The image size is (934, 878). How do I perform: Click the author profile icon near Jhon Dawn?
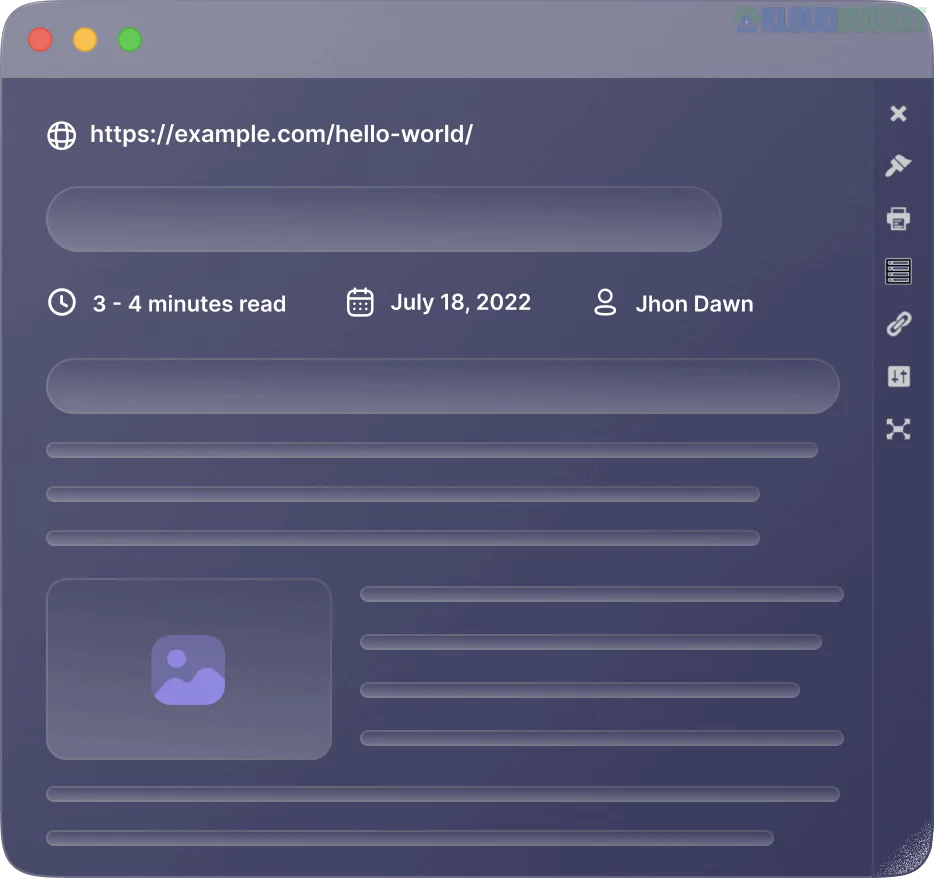coord(605,302)
